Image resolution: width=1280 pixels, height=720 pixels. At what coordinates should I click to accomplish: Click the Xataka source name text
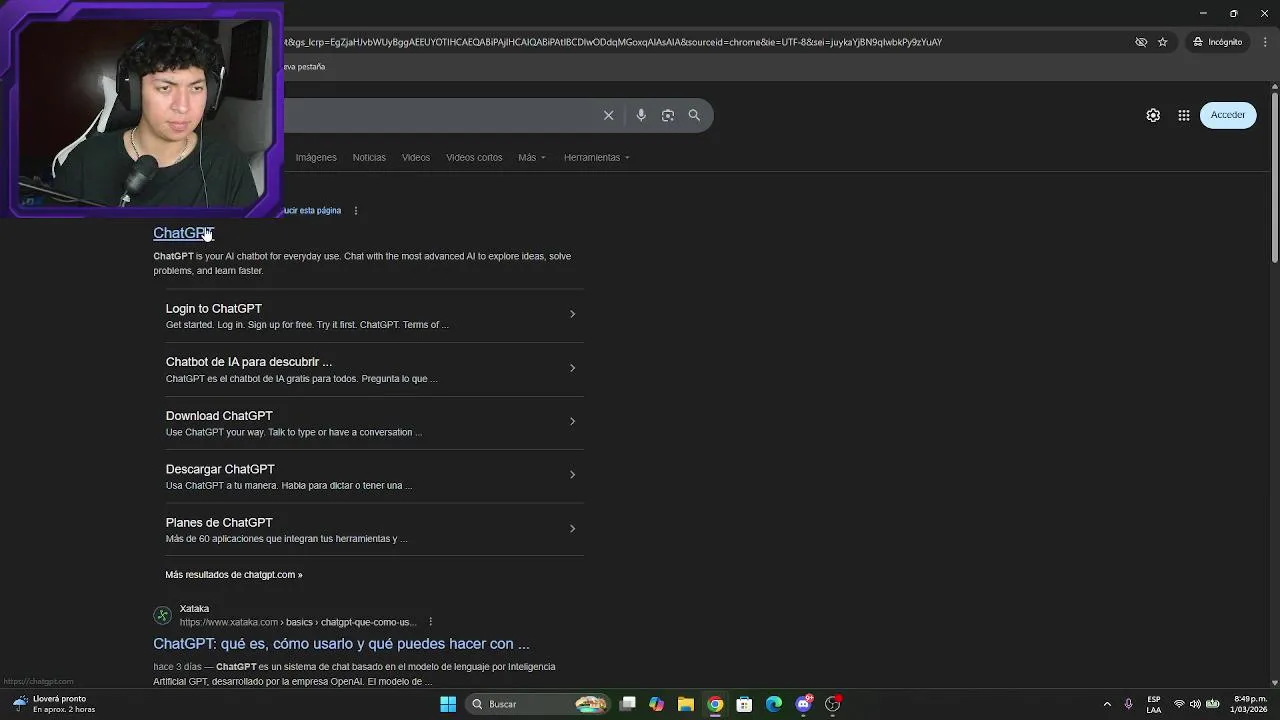coord(194,609)
